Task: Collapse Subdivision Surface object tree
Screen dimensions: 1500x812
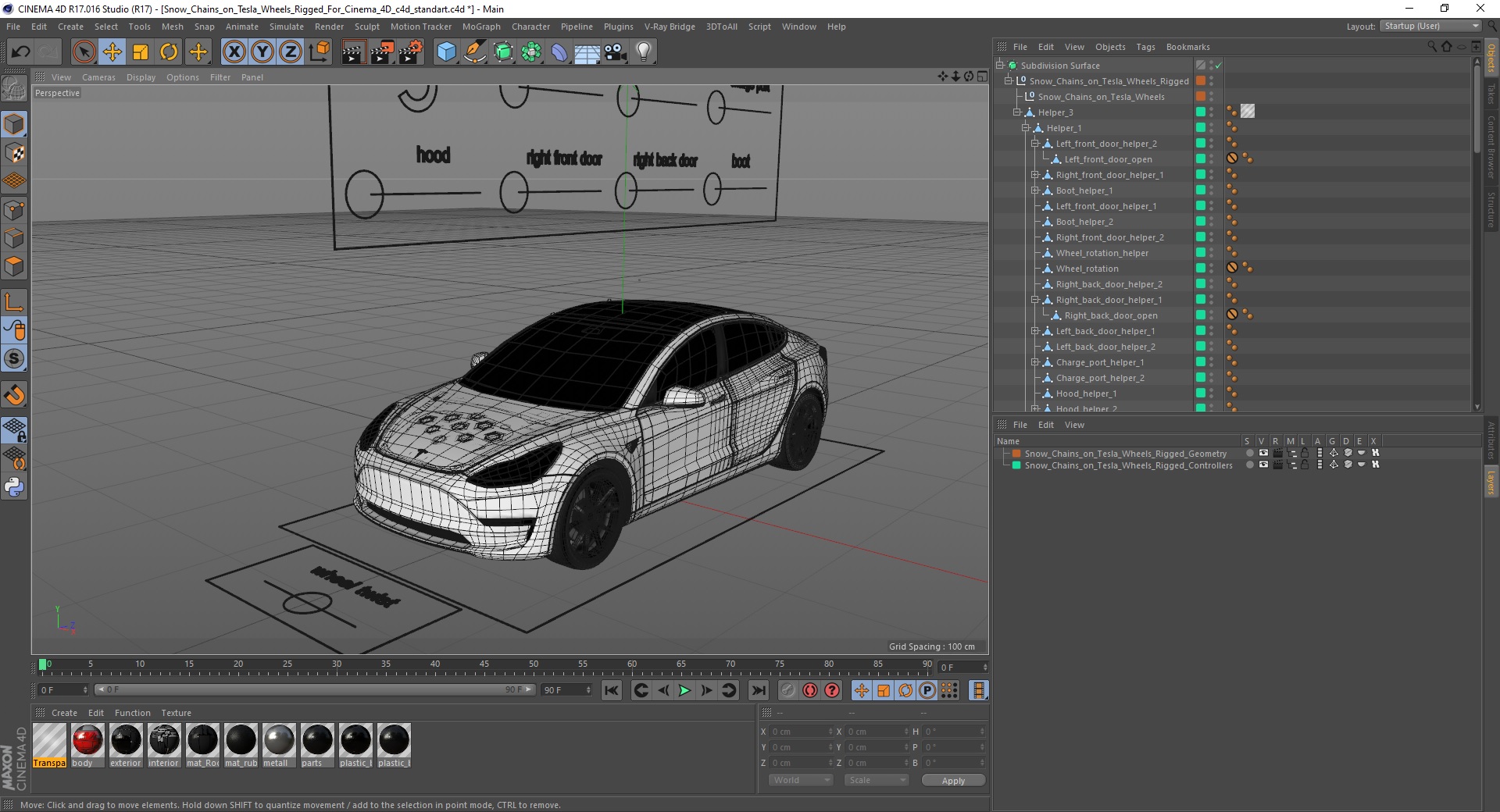Action: point(999,66)
